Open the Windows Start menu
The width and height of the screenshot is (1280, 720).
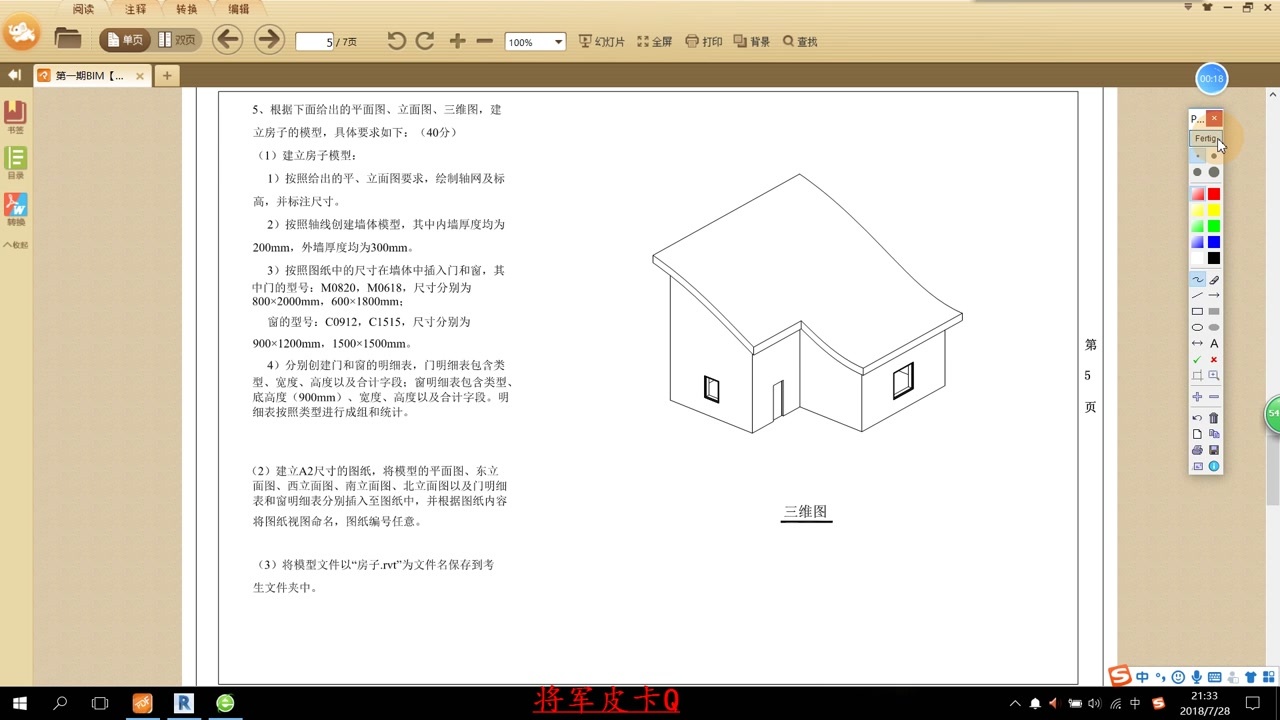click(x=19, y=703)
